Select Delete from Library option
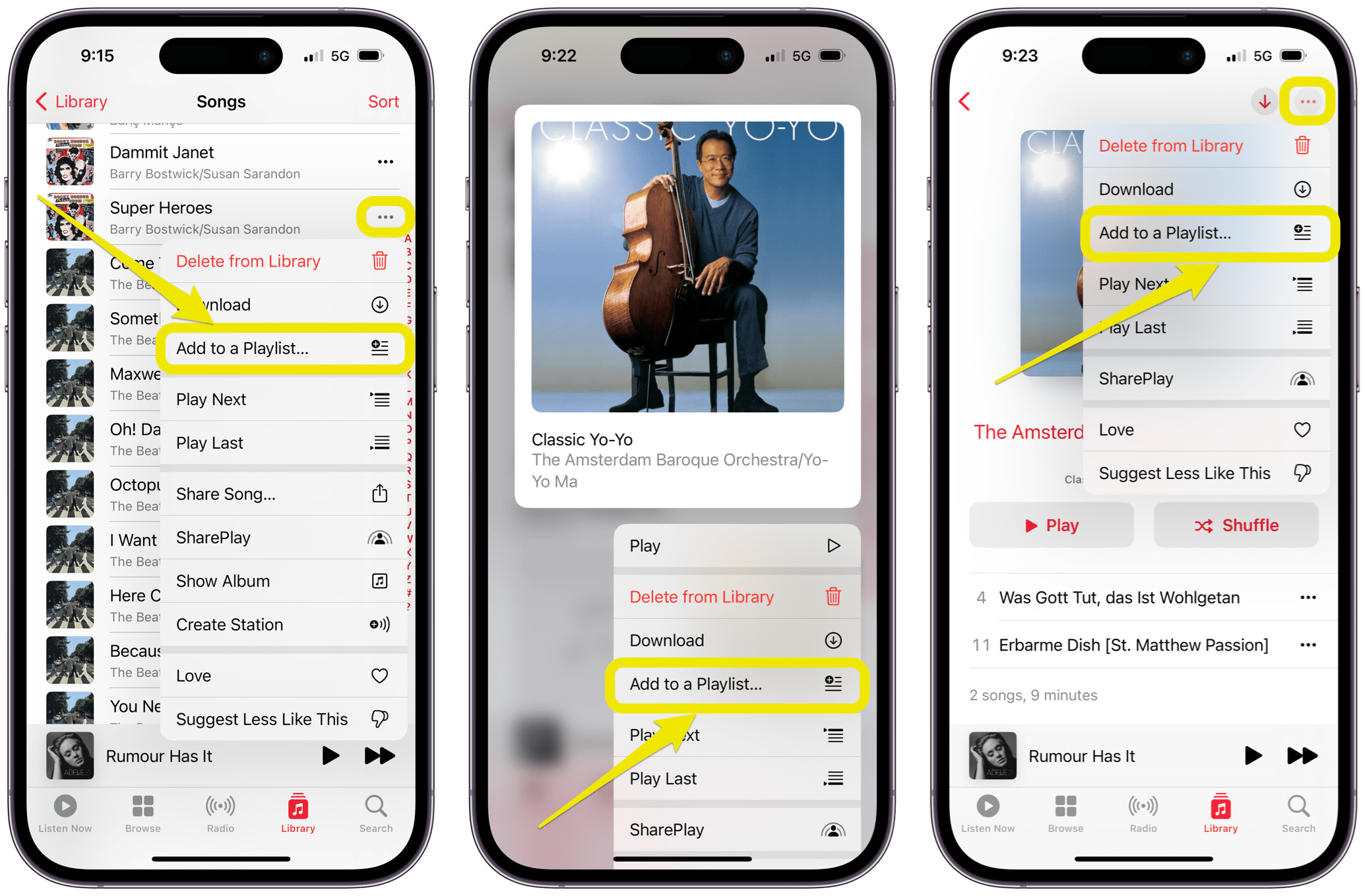This screenshot has width=1365, height=896. (x=248, y=261)
